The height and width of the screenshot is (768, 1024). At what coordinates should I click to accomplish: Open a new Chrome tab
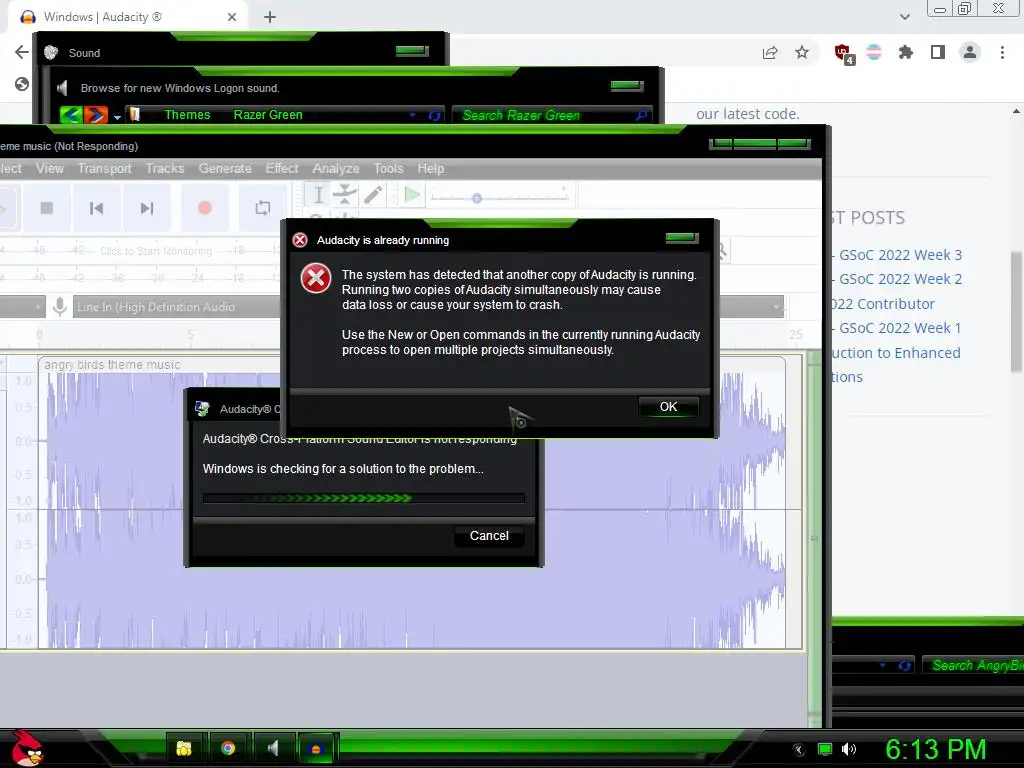pos(270,17)
